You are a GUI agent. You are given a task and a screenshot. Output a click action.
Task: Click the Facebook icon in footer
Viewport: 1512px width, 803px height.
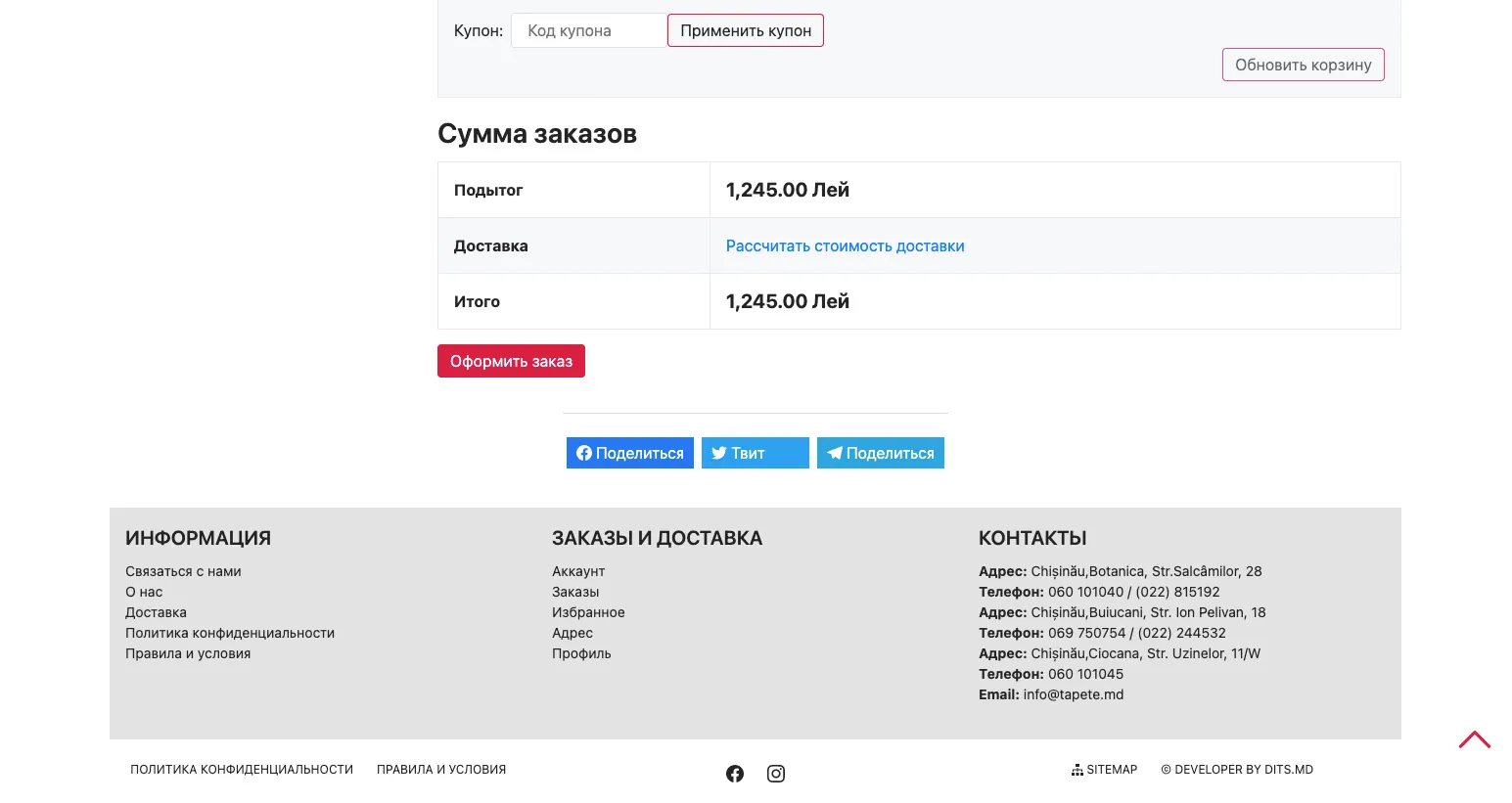(x=735, y=774)
